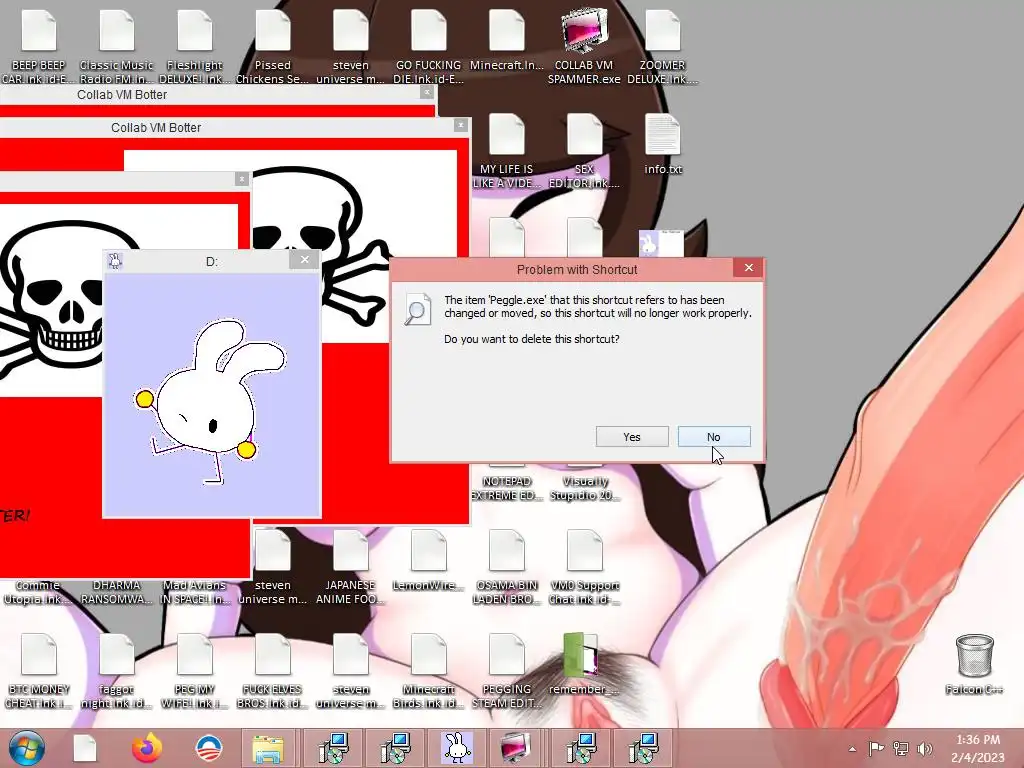Image resolution: width=1024 pixels, height=768 pixels.
Task: Select JAPANESE ANIME FOO... desktop shortcut
Action: 351,568
